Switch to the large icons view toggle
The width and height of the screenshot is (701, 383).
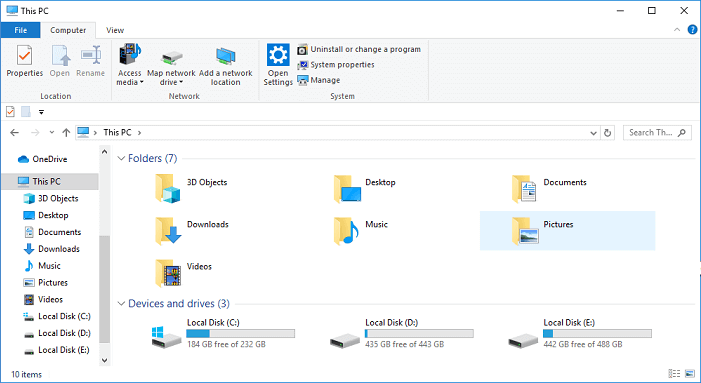(690, 374)
